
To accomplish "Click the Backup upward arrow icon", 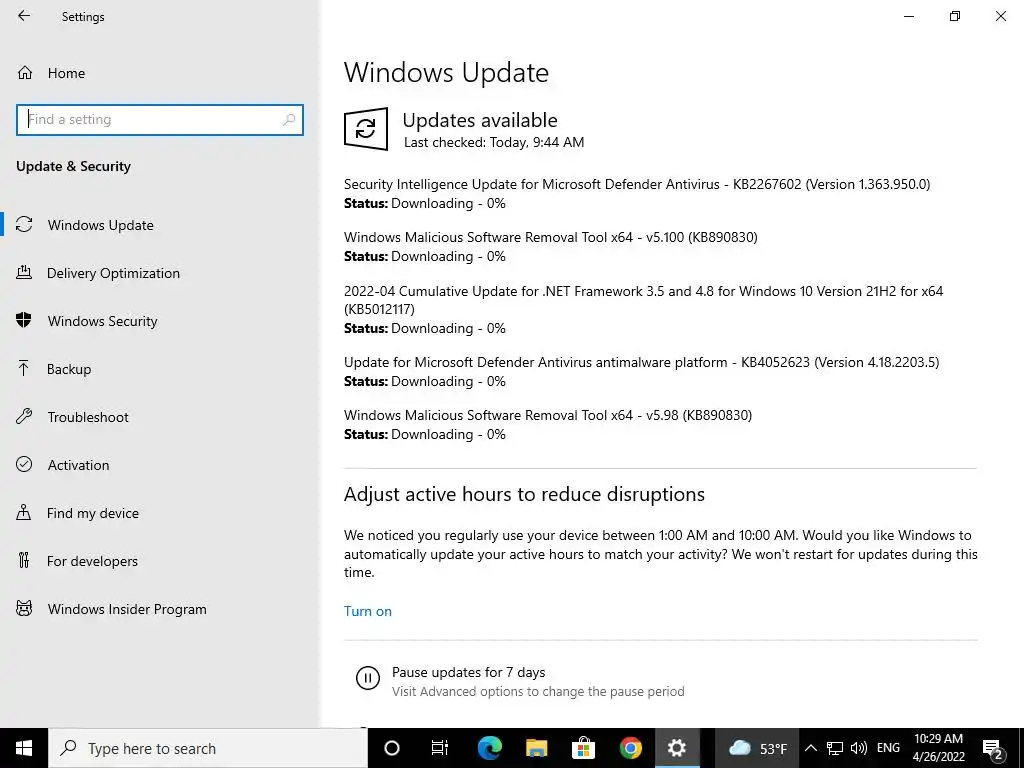I will click(24, 368).
